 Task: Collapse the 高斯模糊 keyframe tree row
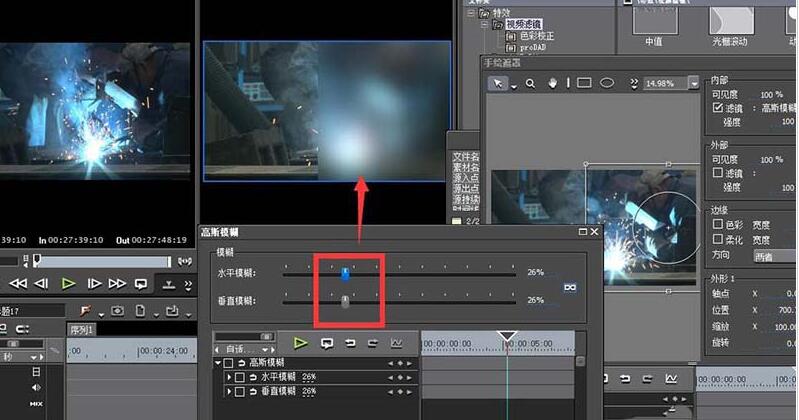(218, 363)
